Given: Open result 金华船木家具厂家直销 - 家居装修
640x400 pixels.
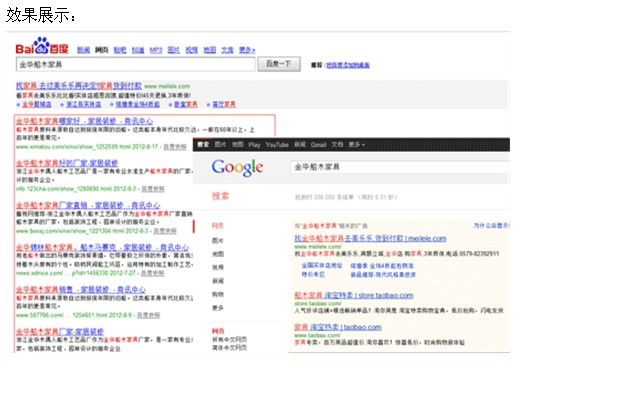Looking at the screenshot, I should [x=88, y=205].
